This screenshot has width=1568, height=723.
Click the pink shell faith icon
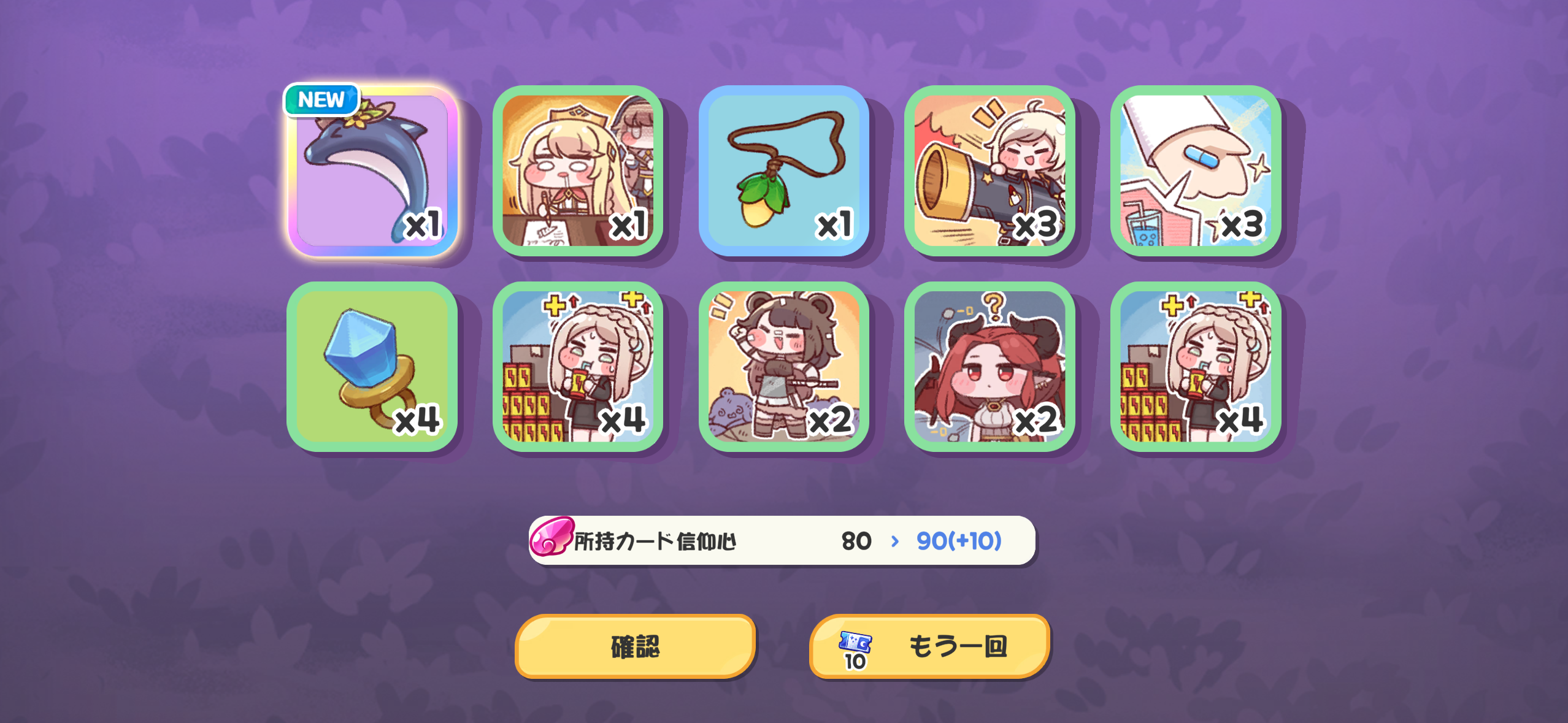(551, 537)
